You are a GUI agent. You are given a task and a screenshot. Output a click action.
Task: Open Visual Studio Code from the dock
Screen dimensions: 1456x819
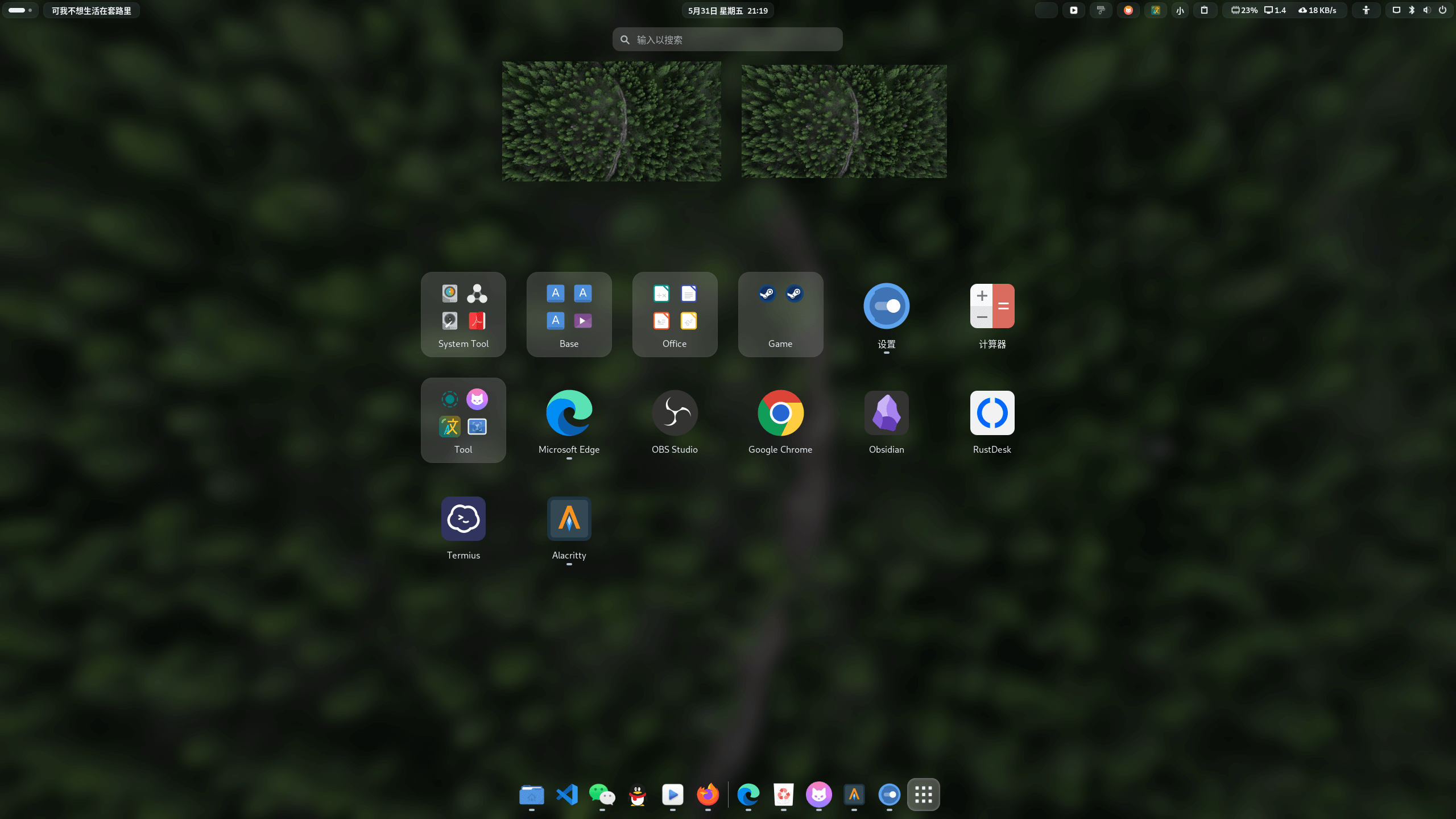pyautogui.click(x=567, y=795)
